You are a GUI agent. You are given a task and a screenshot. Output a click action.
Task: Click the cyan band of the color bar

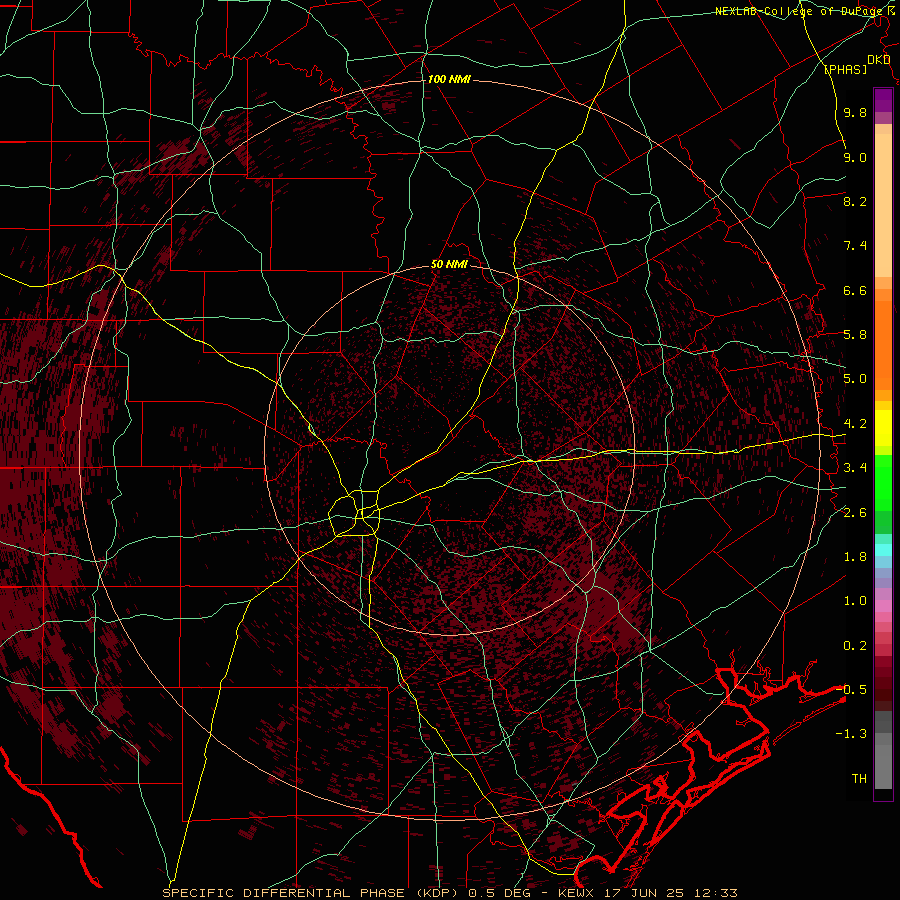[883, 550]
